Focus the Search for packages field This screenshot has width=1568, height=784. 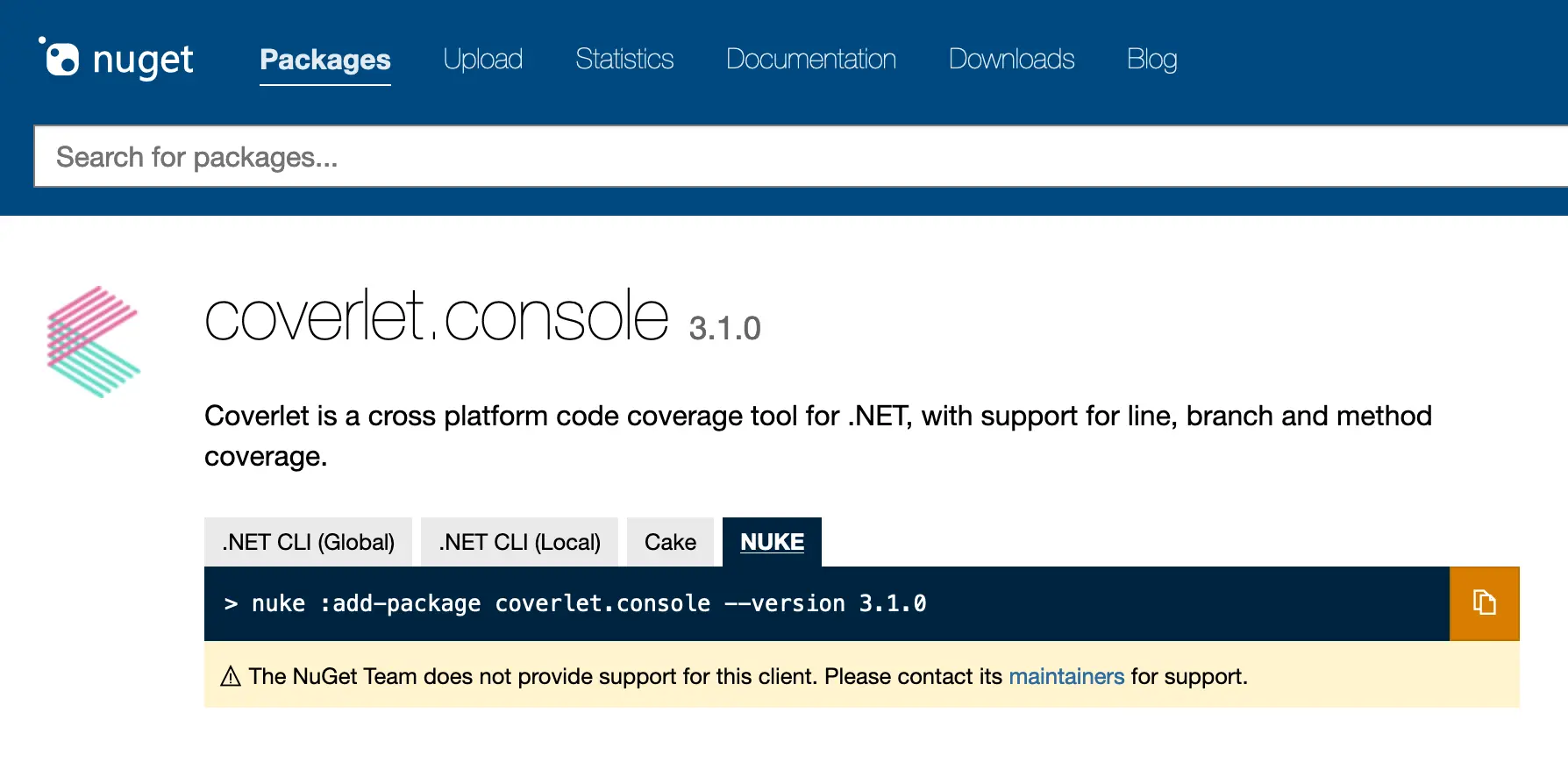click(x=801, y=156)
